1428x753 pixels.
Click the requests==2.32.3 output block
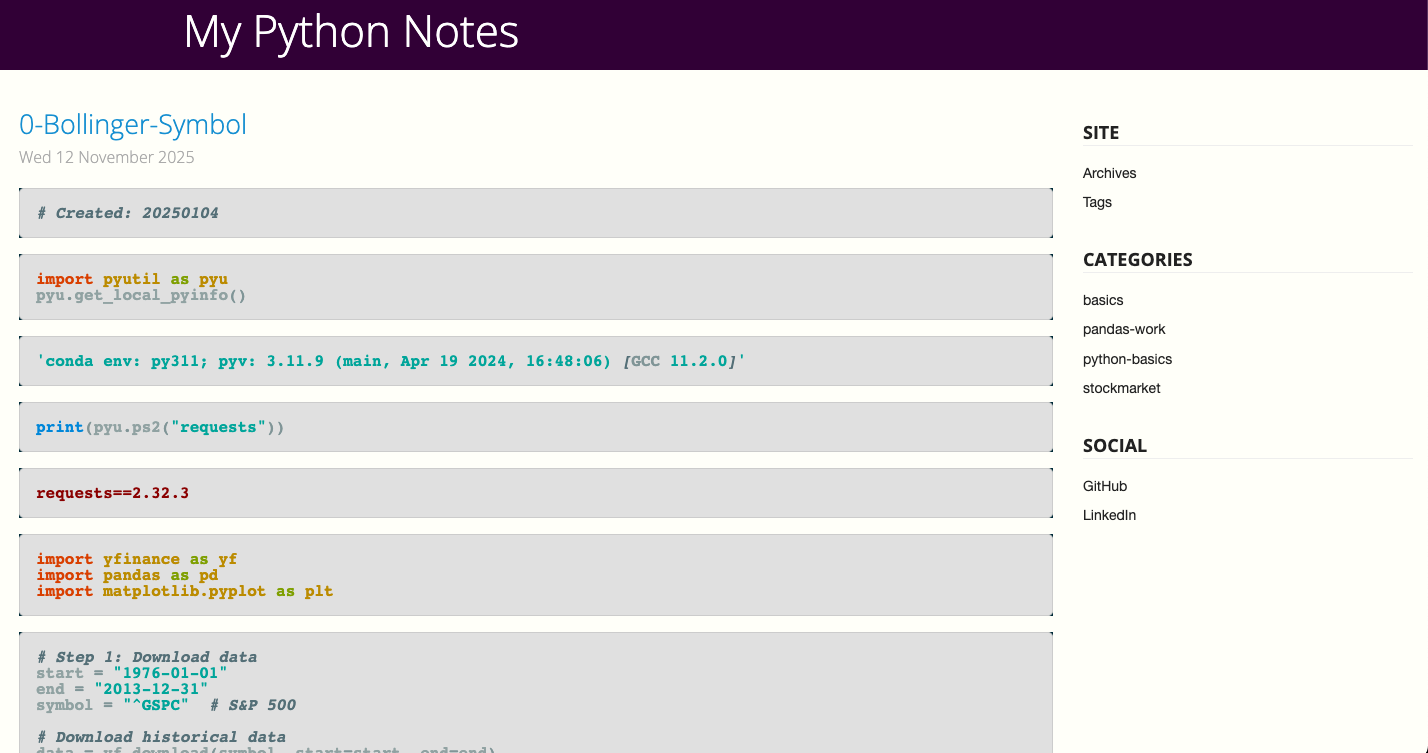pyautogui.click(x=535, y=493)
